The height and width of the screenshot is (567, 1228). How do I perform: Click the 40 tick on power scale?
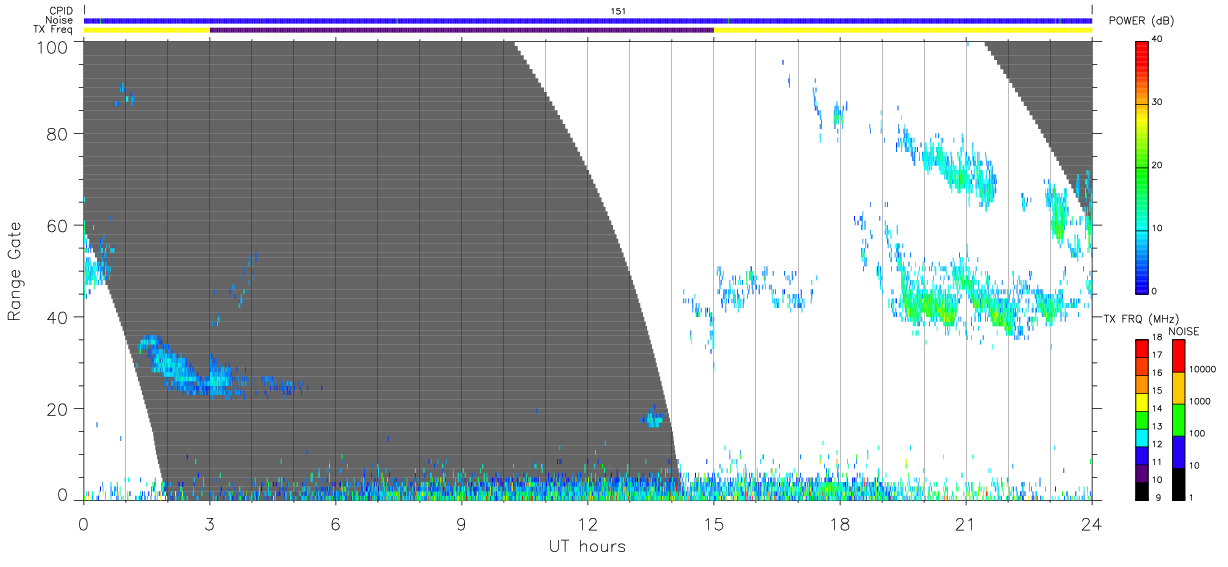pos(1159,39)
